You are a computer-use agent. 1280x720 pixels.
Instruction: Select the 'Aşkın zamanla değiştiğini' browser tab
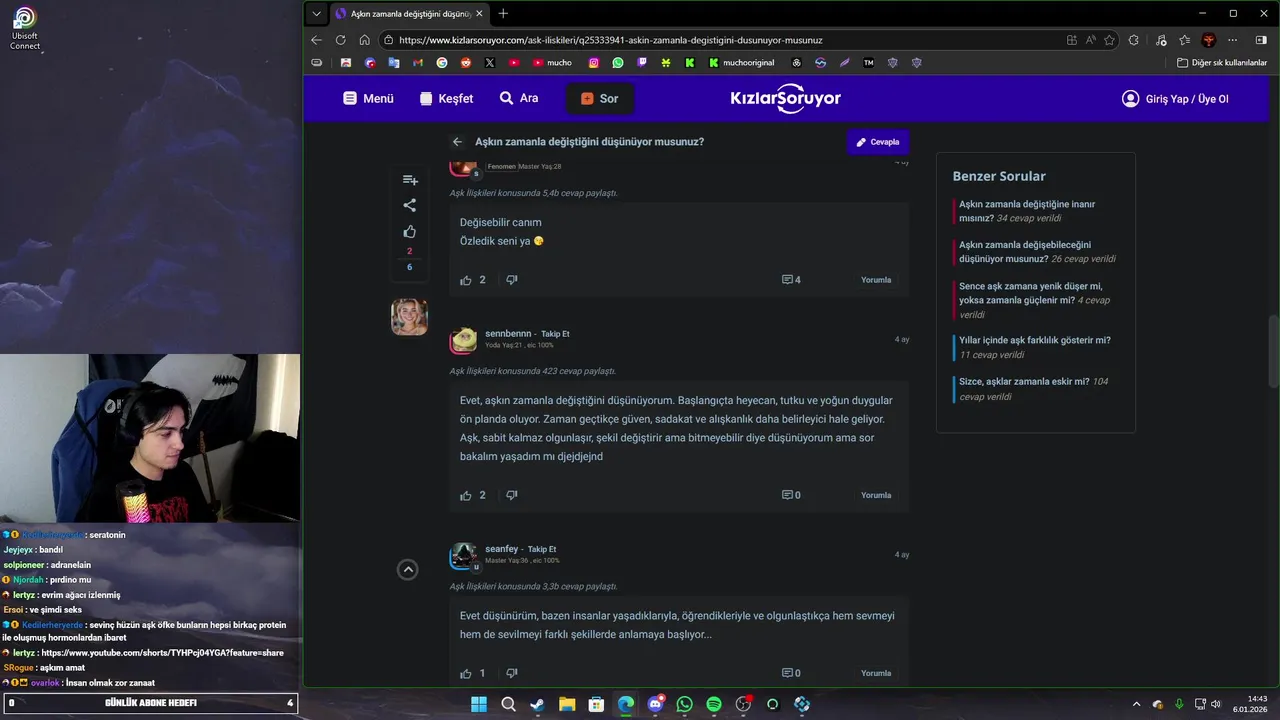(411, 14)
